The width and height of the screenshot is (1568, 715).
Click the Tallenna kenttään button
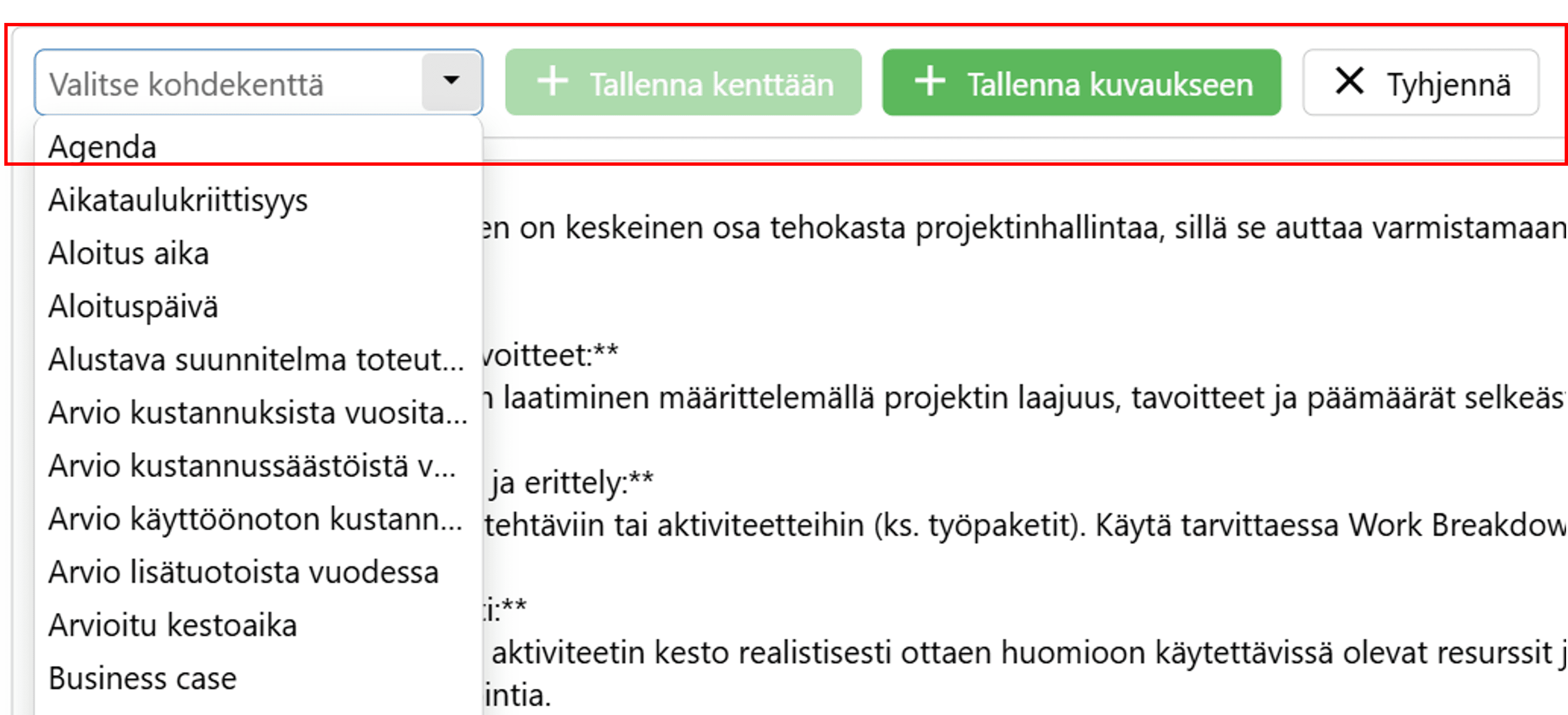[x=683, y=83]
